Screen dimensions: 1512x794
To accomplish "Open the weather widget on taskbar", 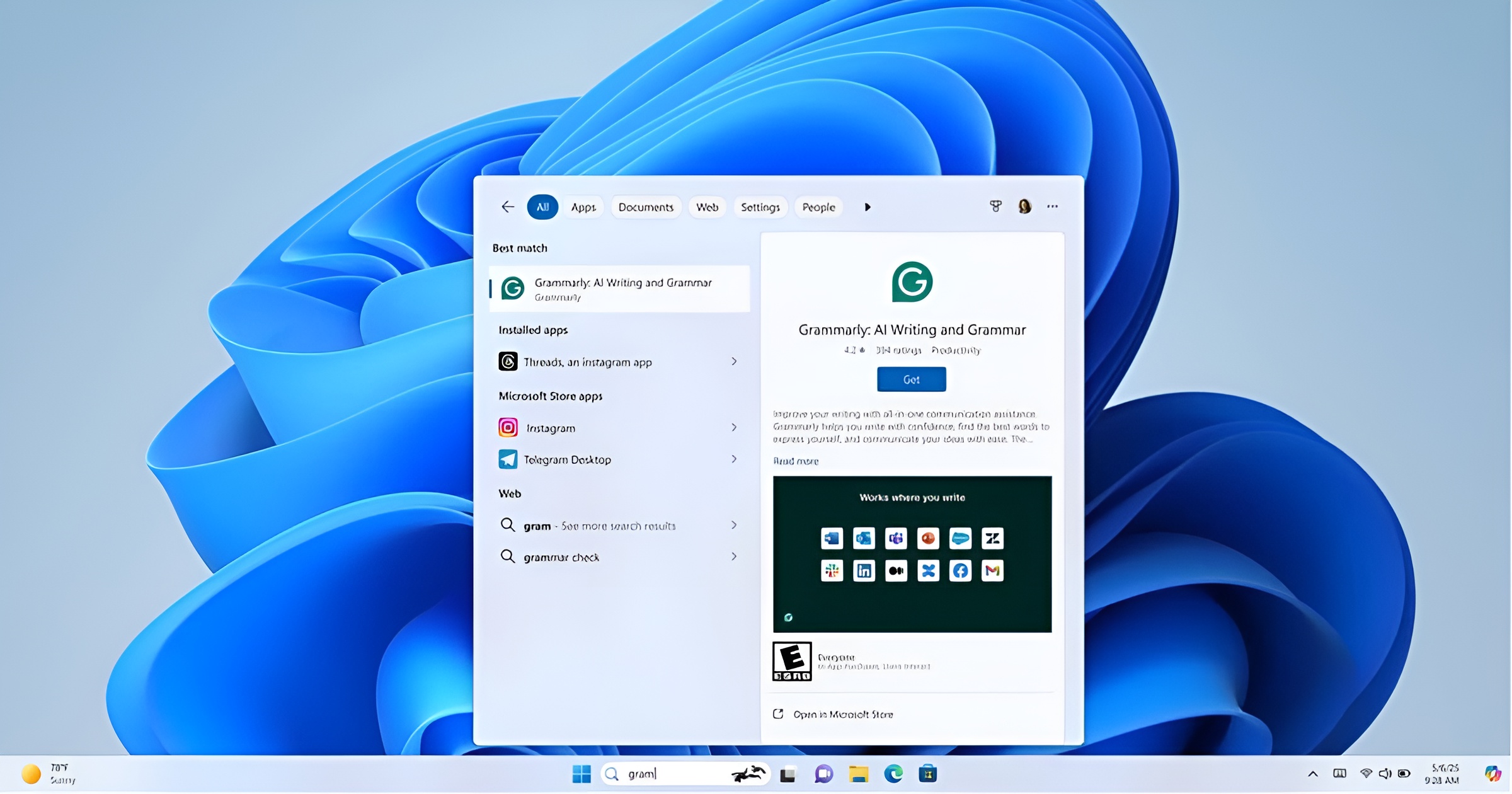I will coord(49,774).
